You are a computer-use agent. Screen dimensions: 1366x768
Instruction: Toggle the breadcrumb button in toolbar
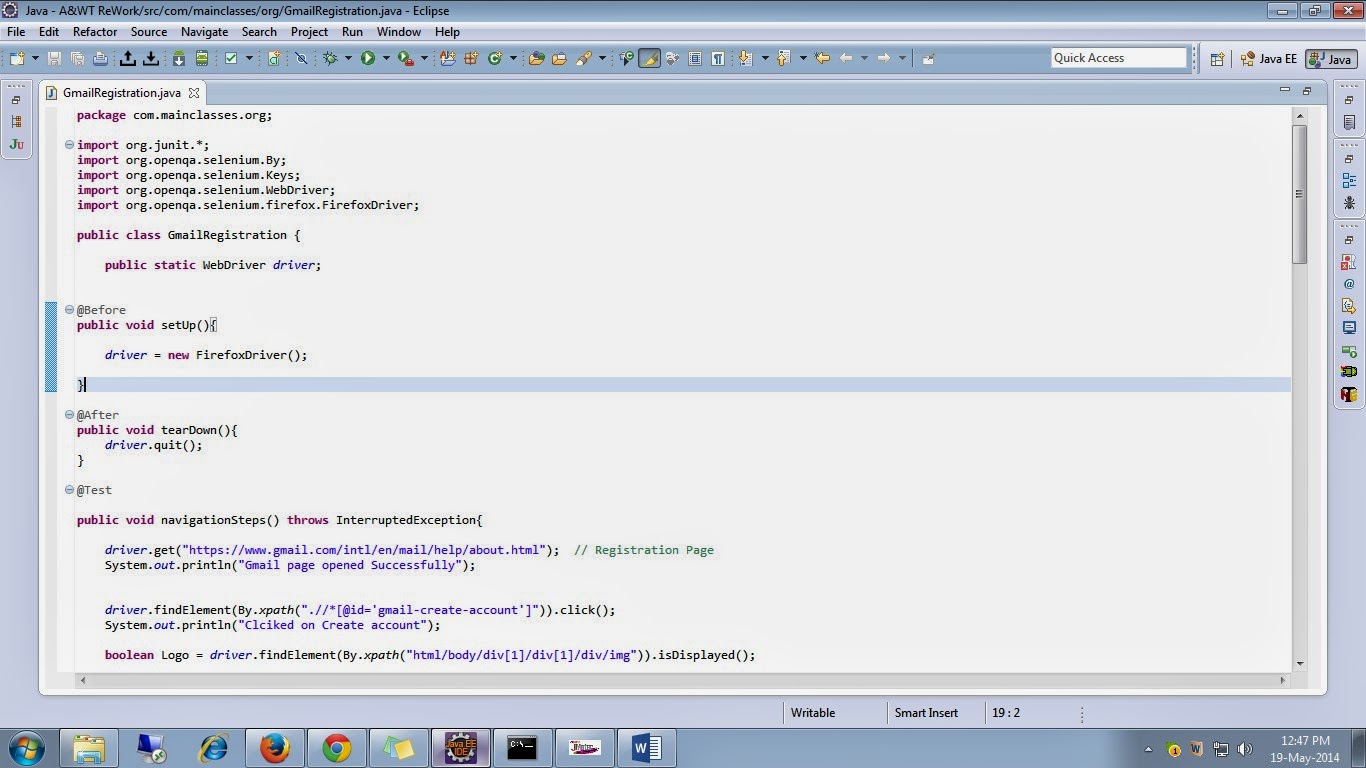626,59
